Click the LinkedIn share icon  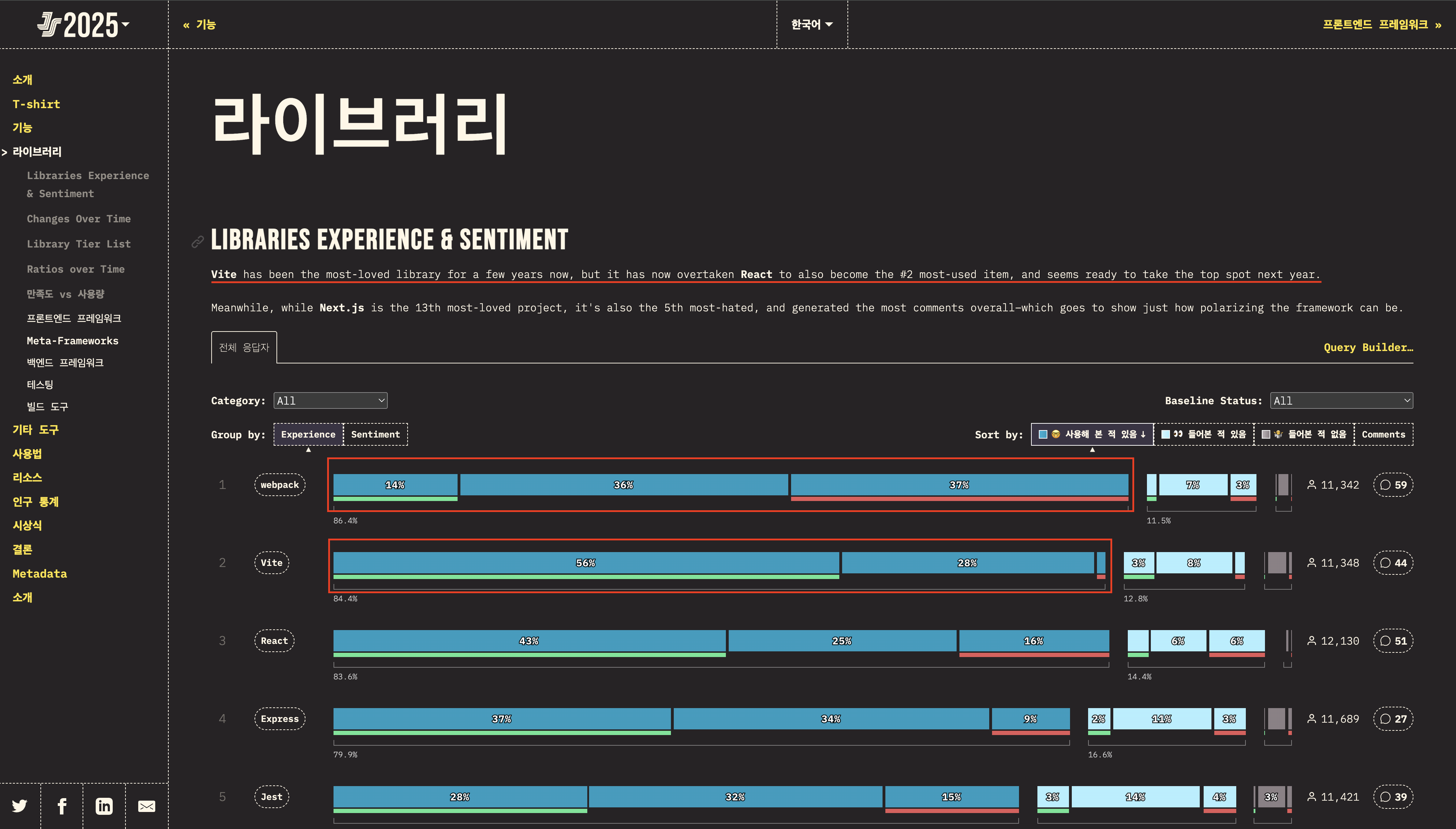pos(104,806)
